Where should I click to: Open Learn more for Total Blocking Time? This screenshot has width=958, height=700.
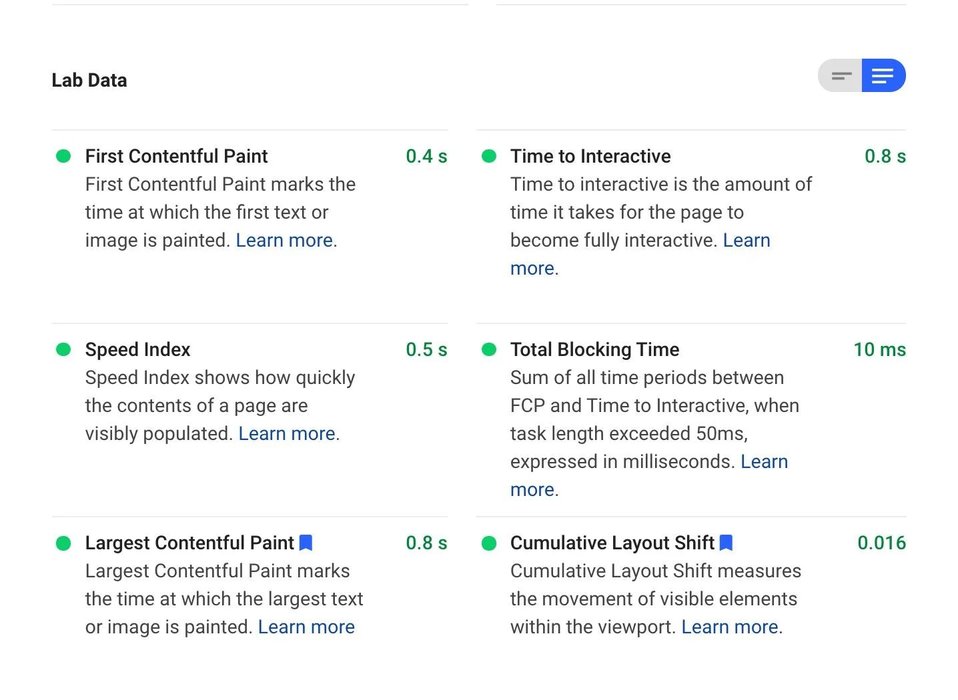tap(764, 462)
